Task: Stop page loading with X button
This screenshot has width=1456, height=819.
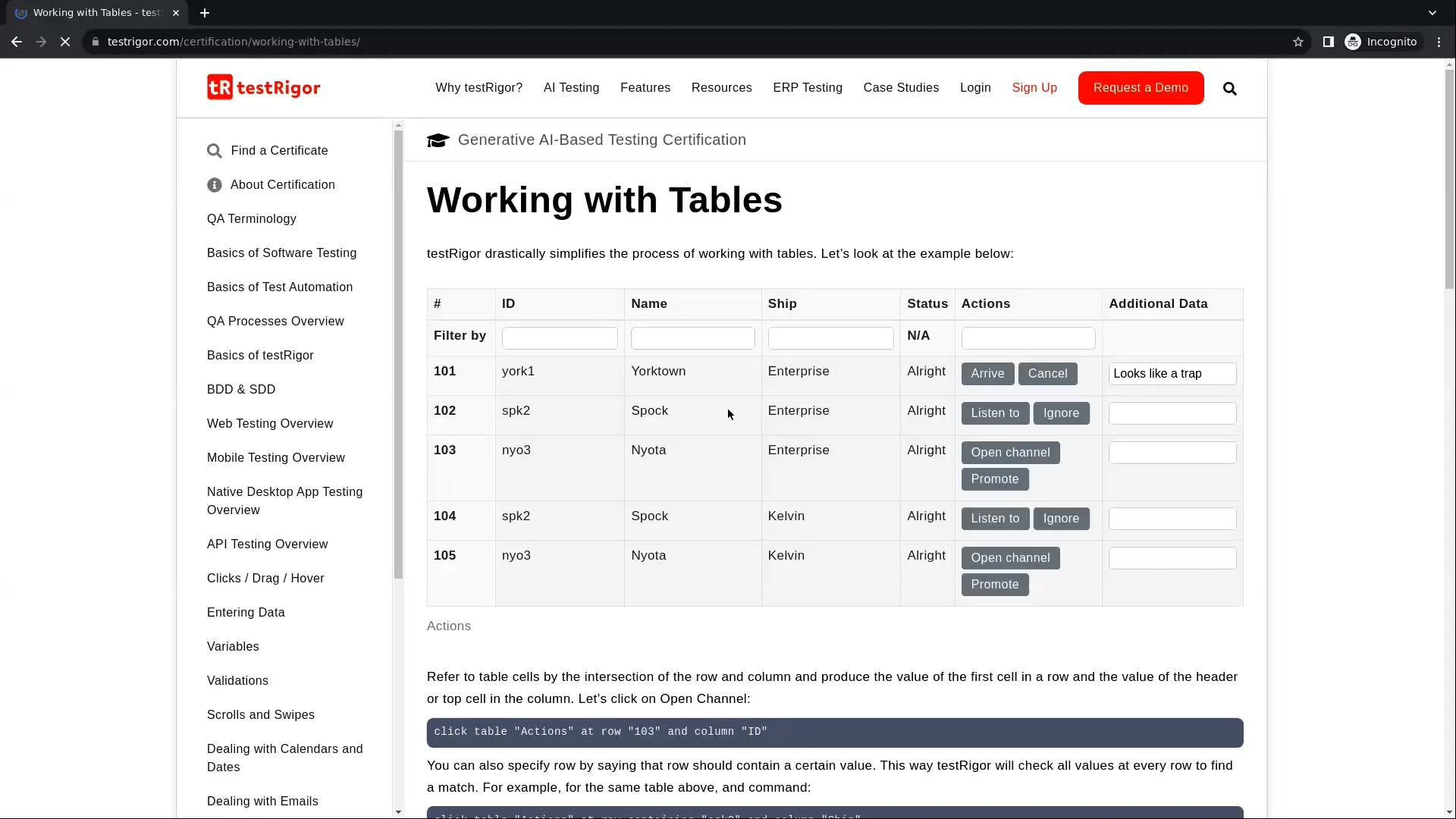Action: (65, 42)
